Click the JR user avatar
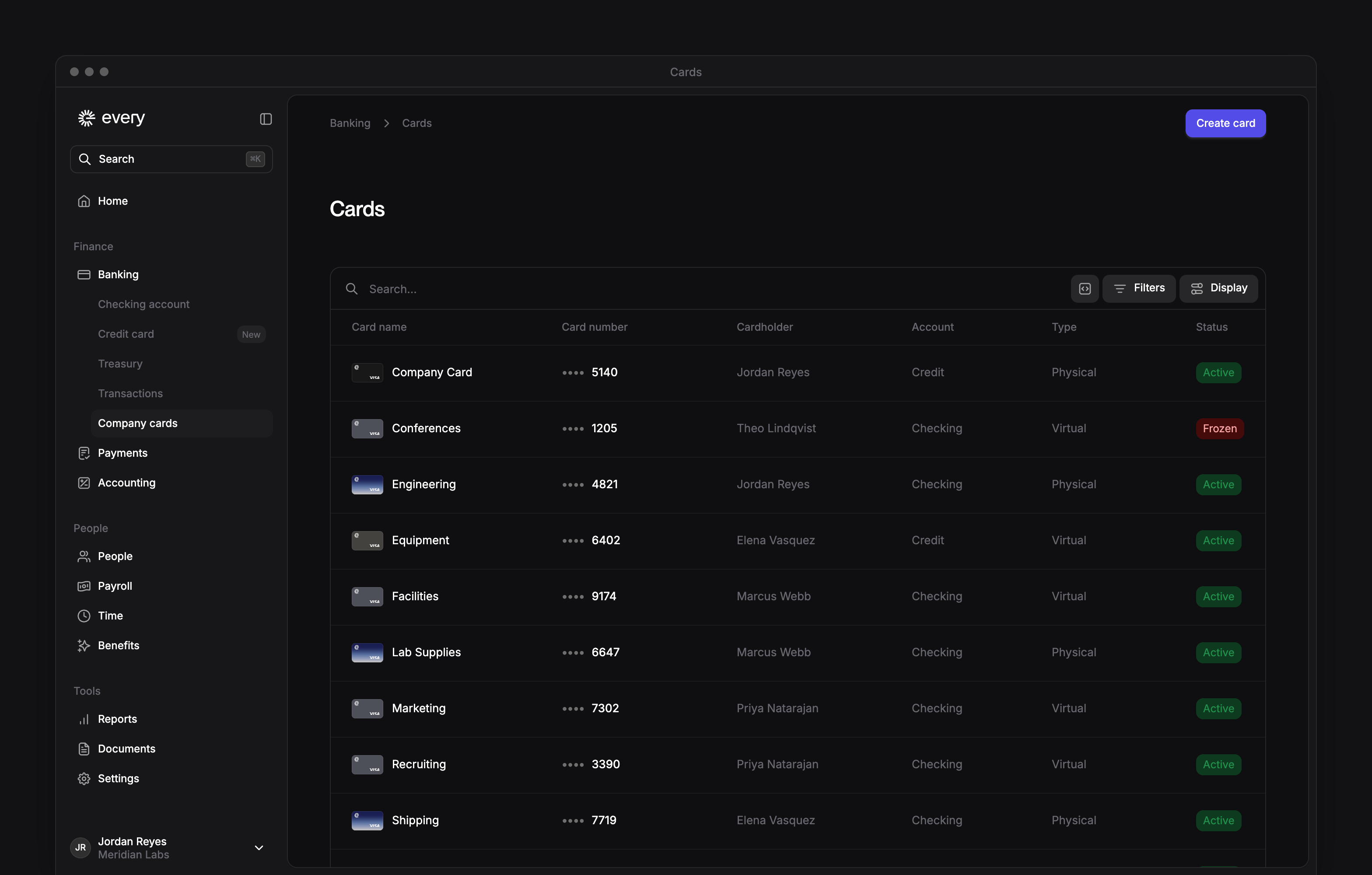Viewport: 1372px width, 875px height. click(80, 847)
